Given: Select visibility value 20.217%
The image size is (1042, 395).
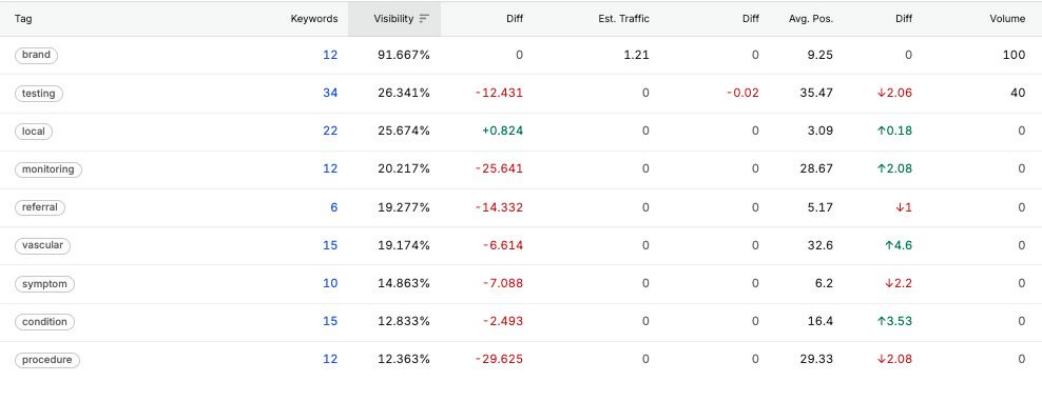Looking at the screenshot, I should click(403, 169).
